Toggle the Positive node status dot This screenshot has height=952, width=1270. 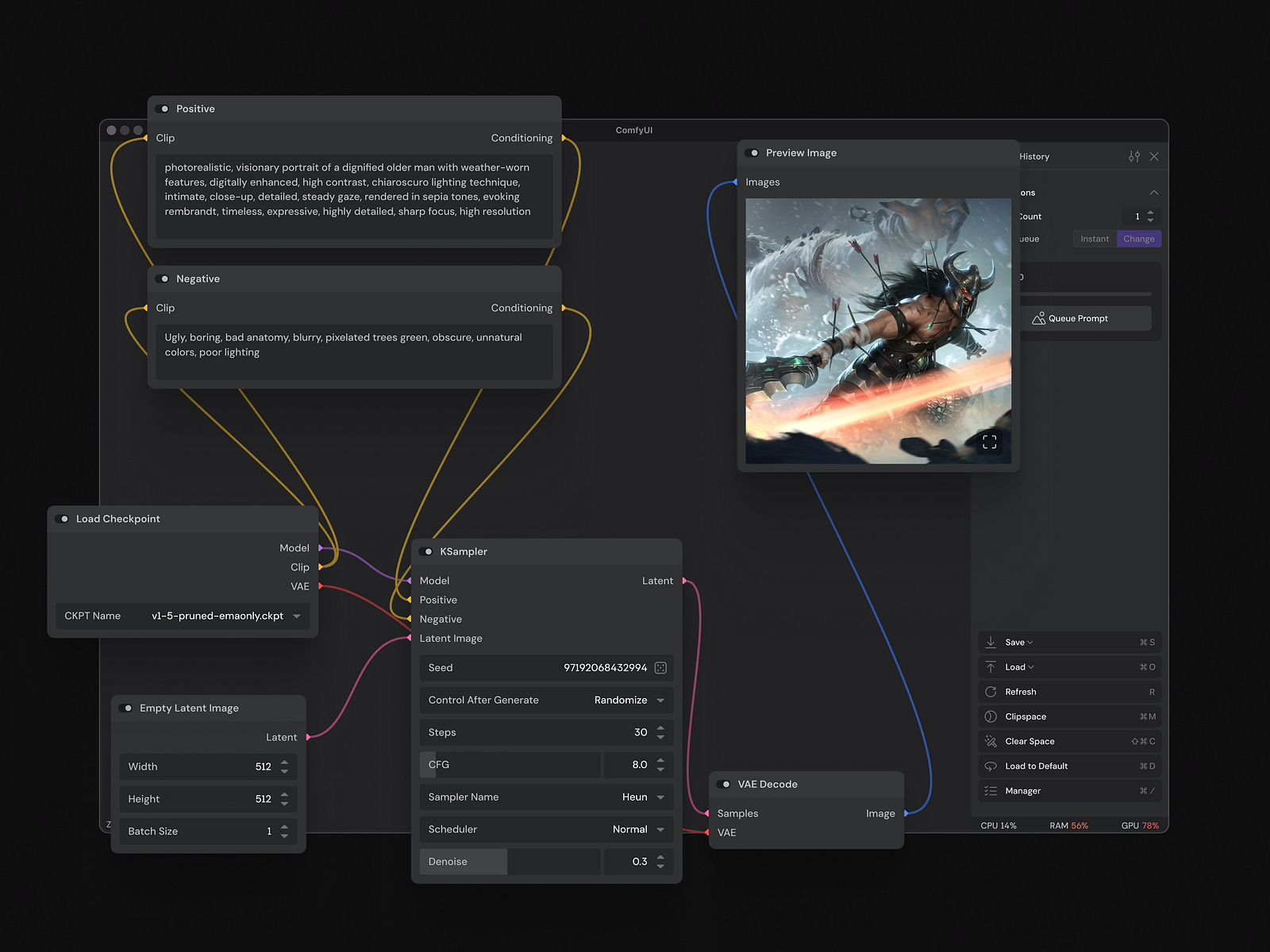point(164,108)
